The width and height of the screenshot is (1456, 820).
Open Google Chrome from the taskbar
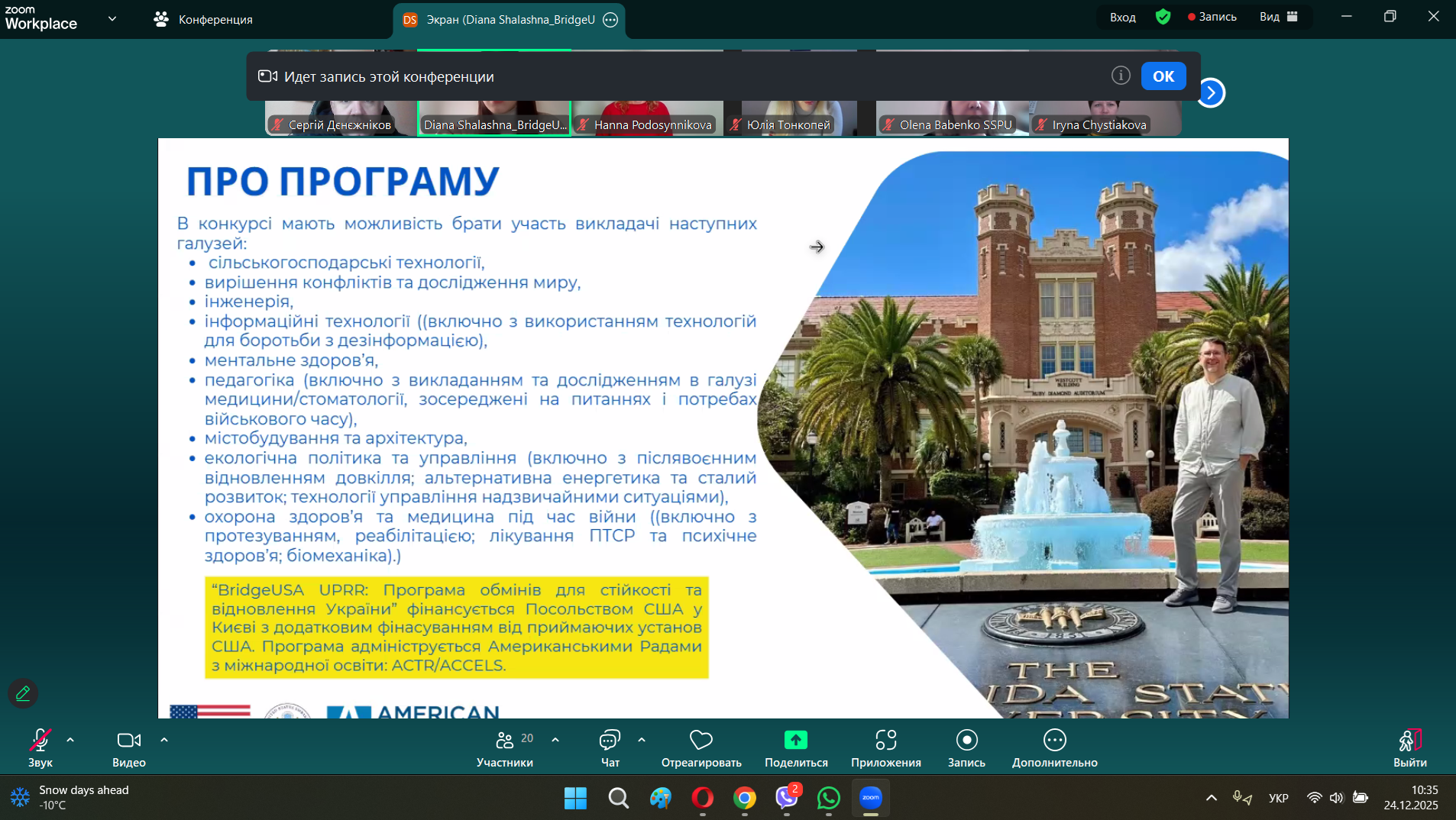click(x=744, y=799)
